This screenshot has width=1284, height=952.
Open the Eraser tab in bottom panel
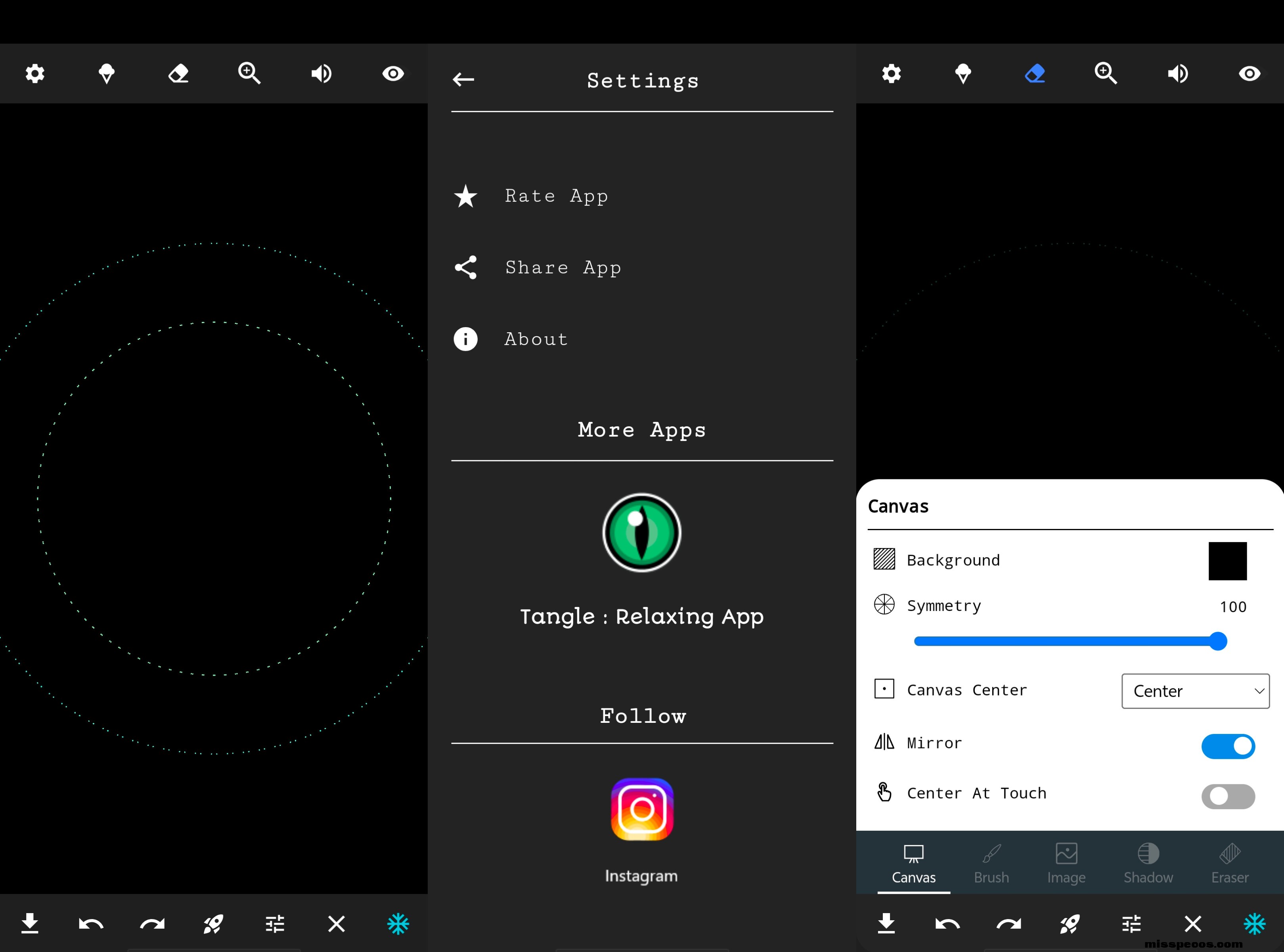(1229, 863)
